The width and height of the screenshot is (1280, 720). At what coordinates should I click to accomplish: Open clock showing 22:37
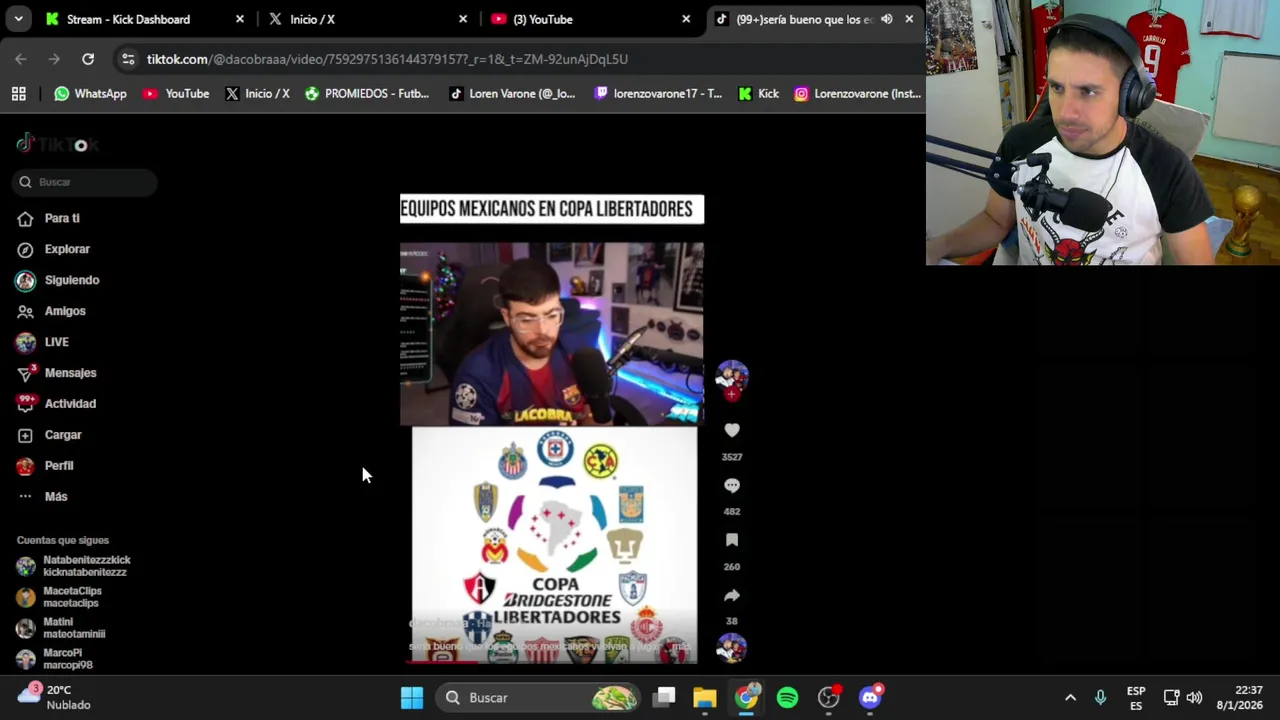pos(1242,698)
